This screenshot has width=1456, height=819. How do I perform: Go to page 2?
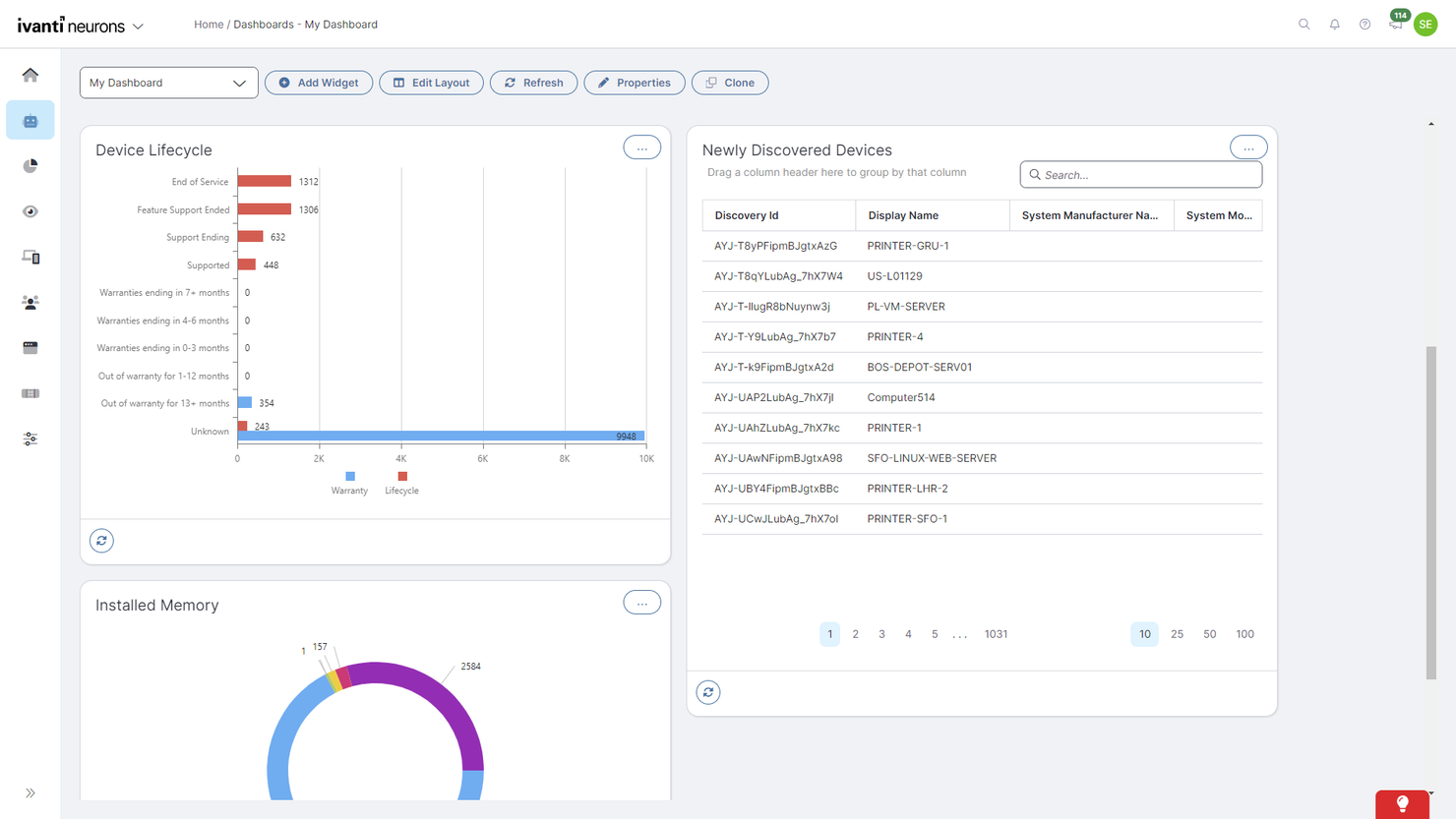pos(856,634)
